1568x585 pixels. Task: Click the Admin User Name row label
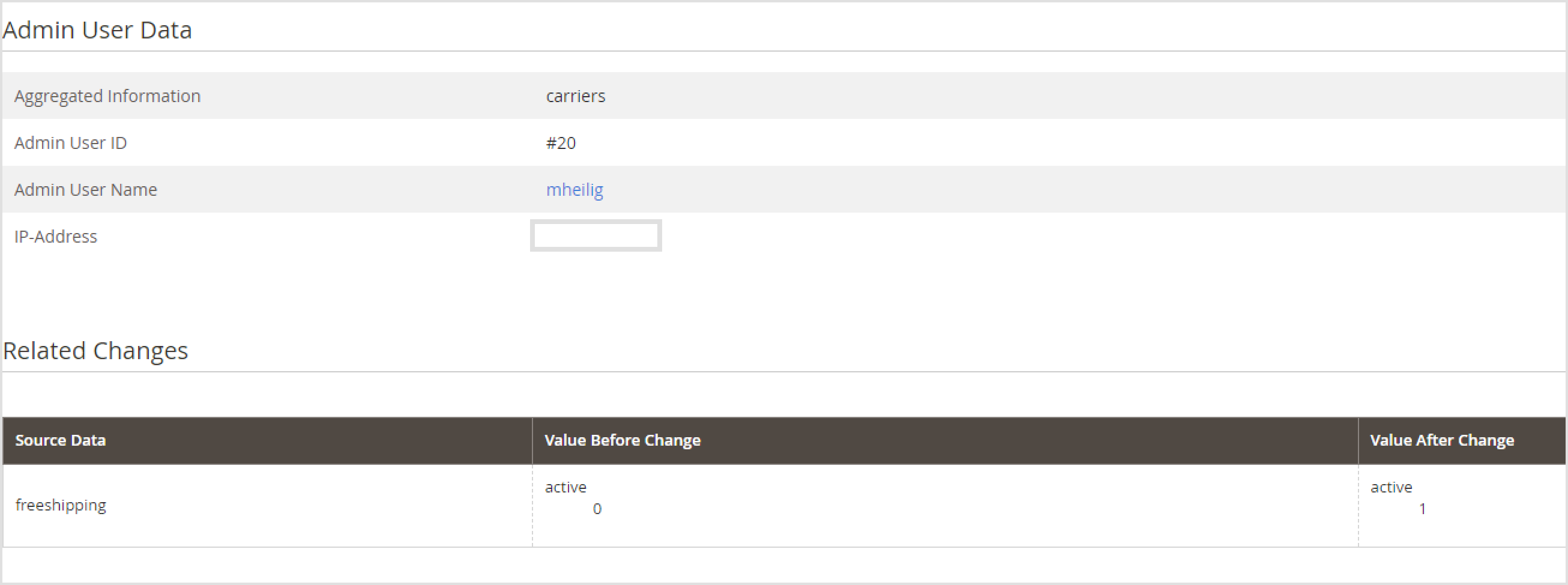pos(85,189)
